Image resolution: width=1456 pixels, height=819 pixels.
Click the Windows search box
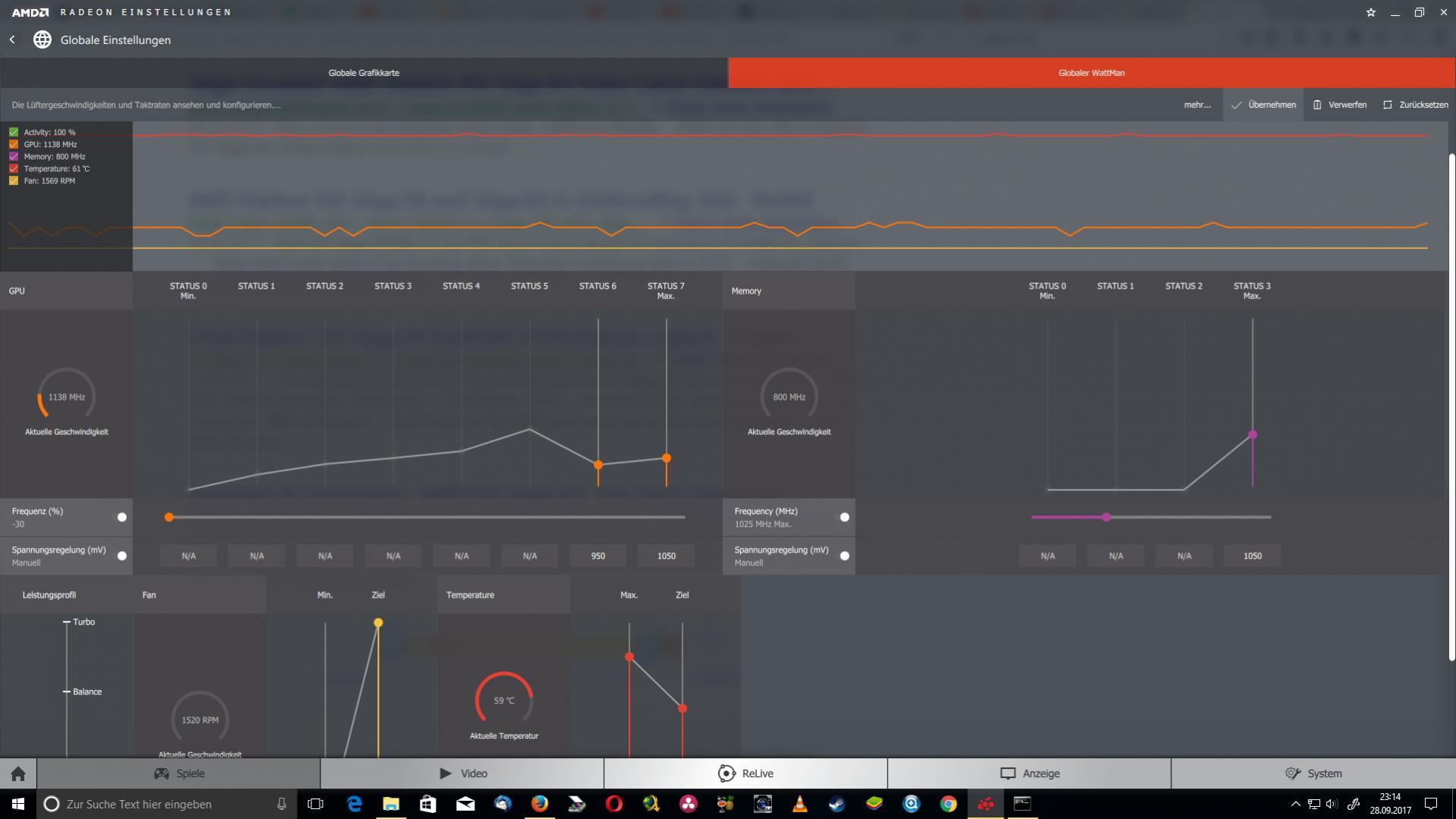click(x=167, y=804)
